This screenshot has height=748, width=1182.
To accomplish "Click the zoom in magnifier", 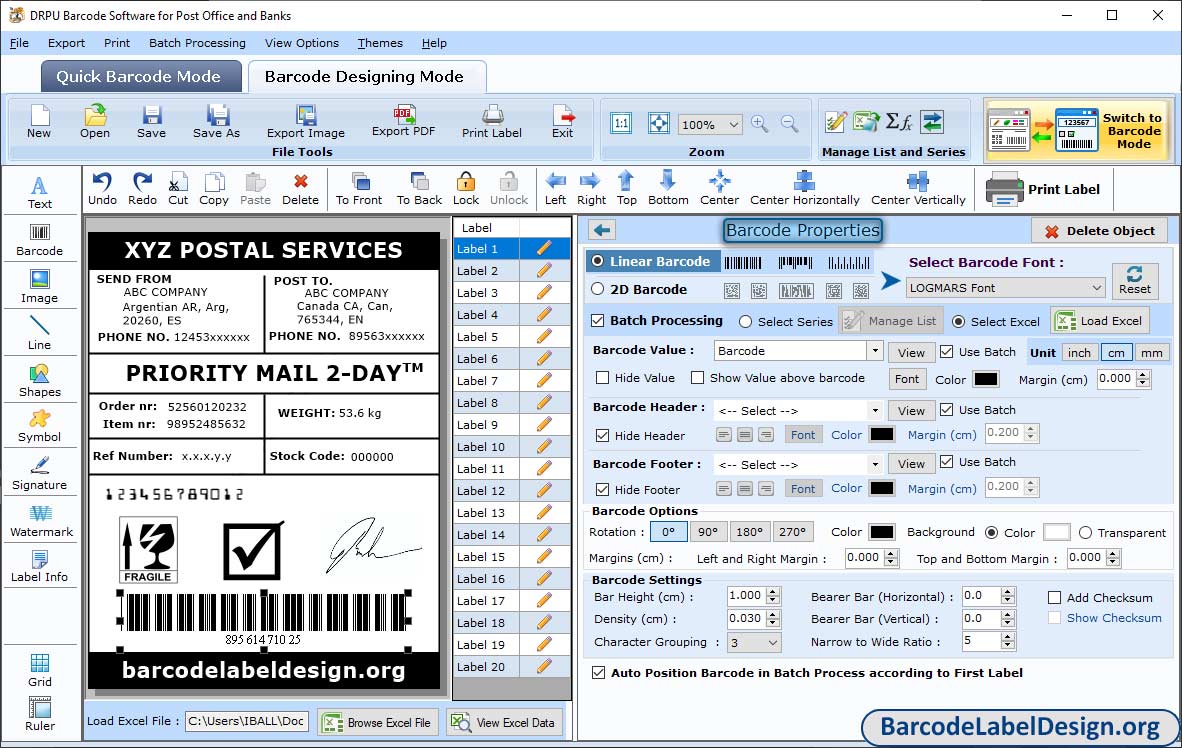I will pyautogui.click(x=760, y=124).
